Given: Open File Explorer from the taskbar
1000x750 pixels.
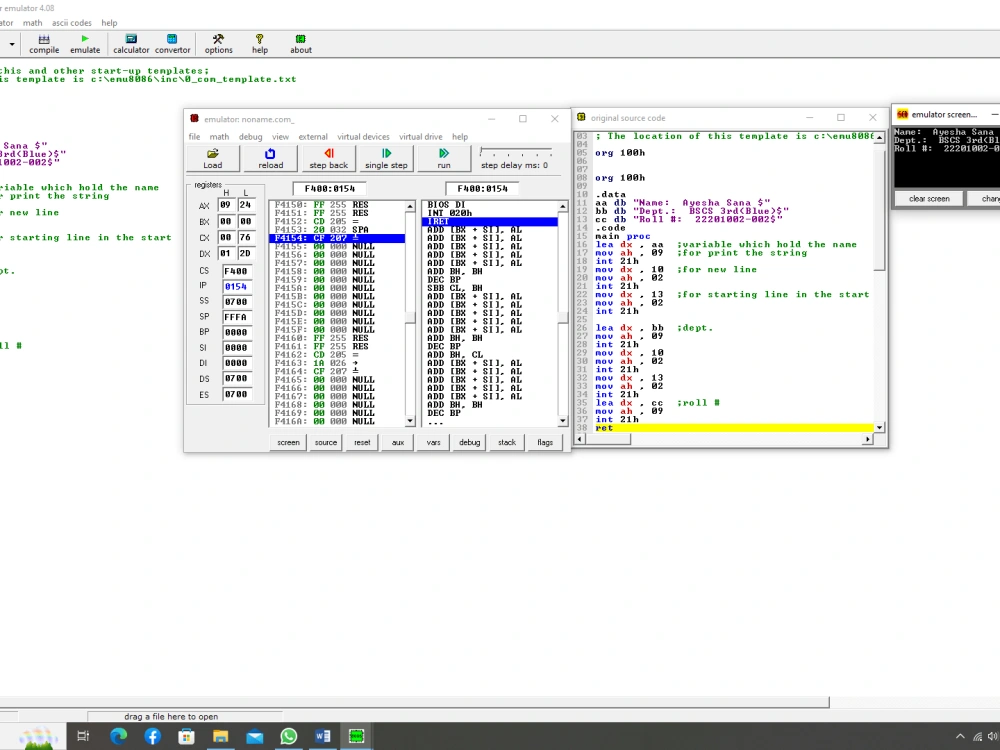Looking at the screenshot, I should click(x=221, y=736).
